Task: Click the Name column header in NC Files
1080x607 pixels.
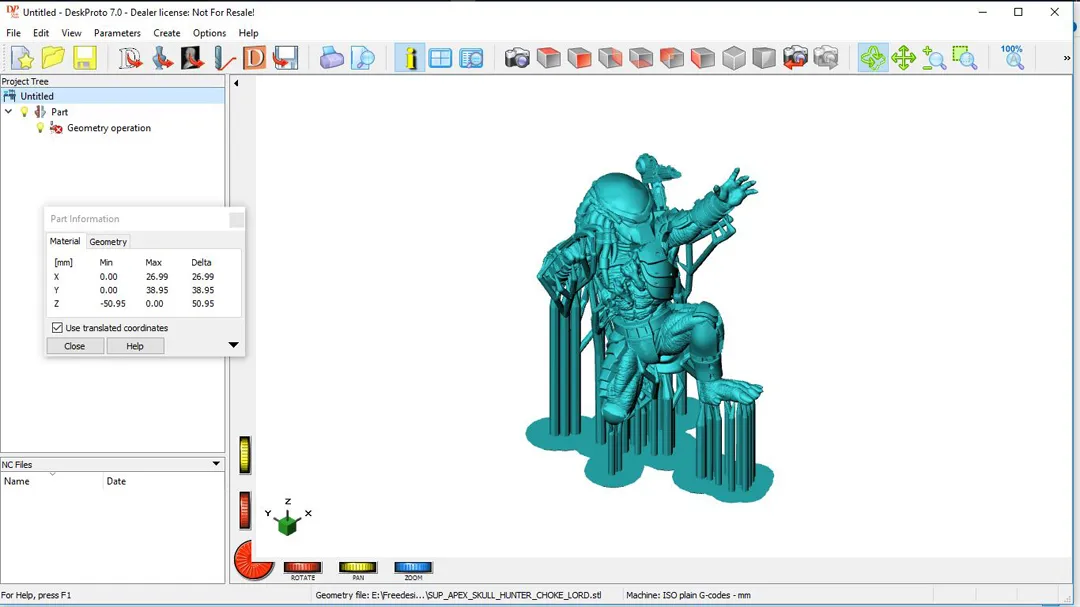Action: (x=52, y=481)
